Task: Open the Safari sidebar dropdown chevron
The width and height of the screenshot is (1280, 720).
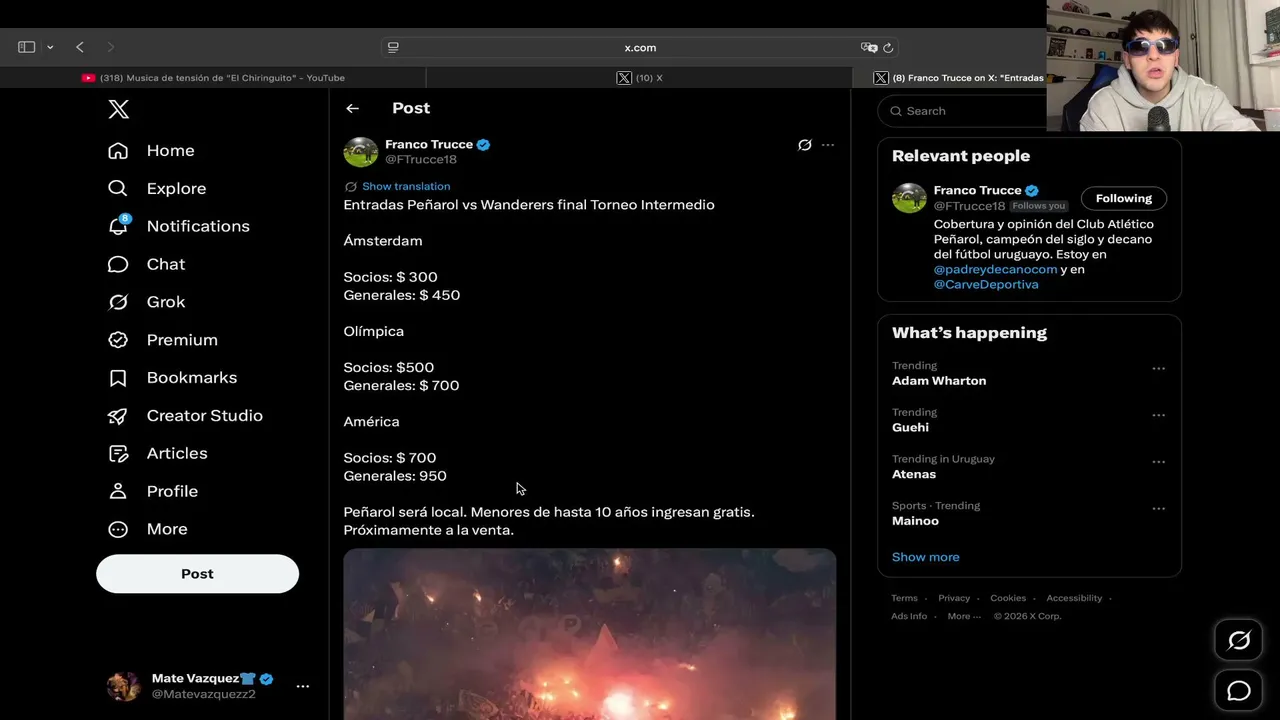Action: [x=50, y=47]
